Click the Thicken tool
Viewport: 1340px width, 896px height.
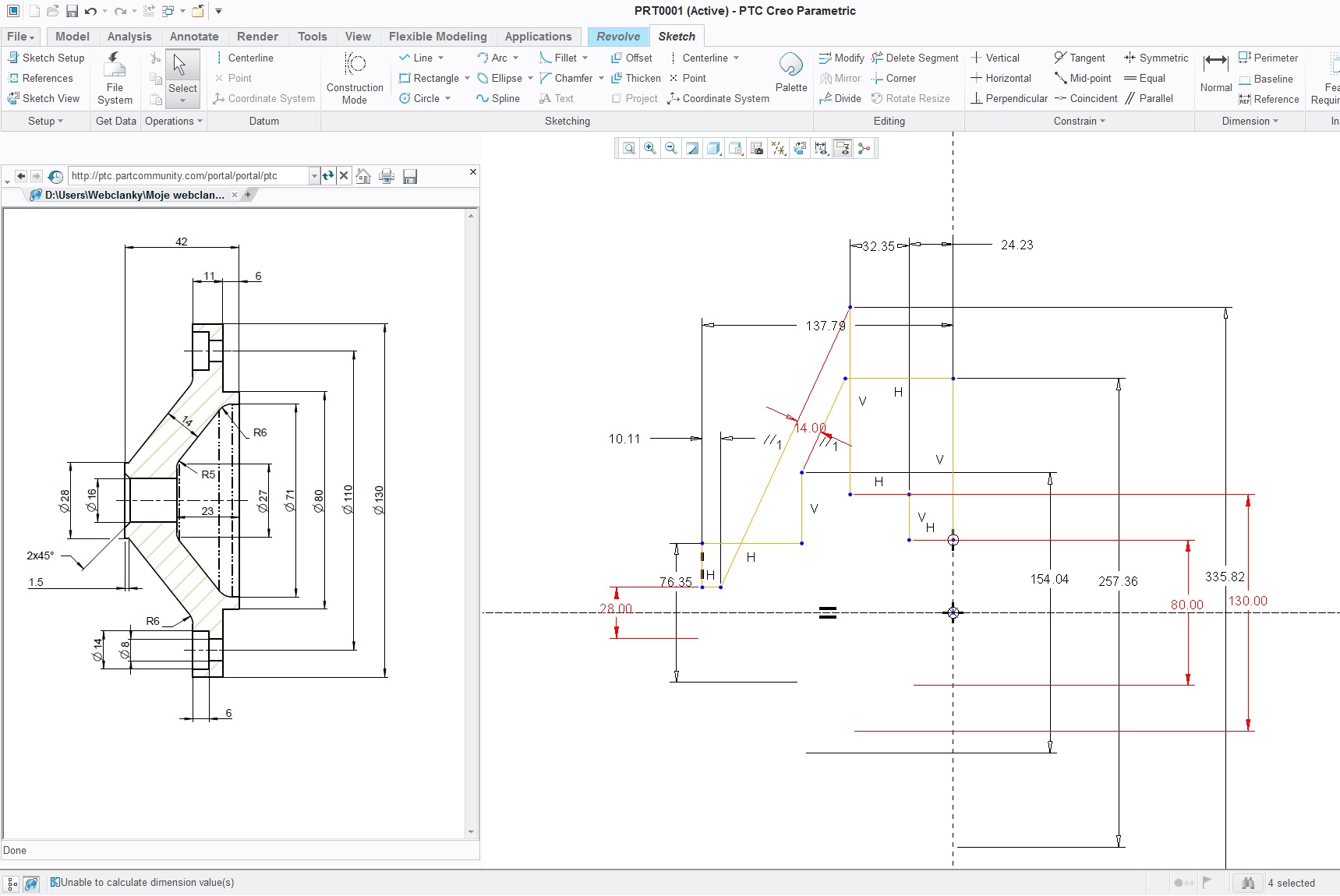(635, 78)
